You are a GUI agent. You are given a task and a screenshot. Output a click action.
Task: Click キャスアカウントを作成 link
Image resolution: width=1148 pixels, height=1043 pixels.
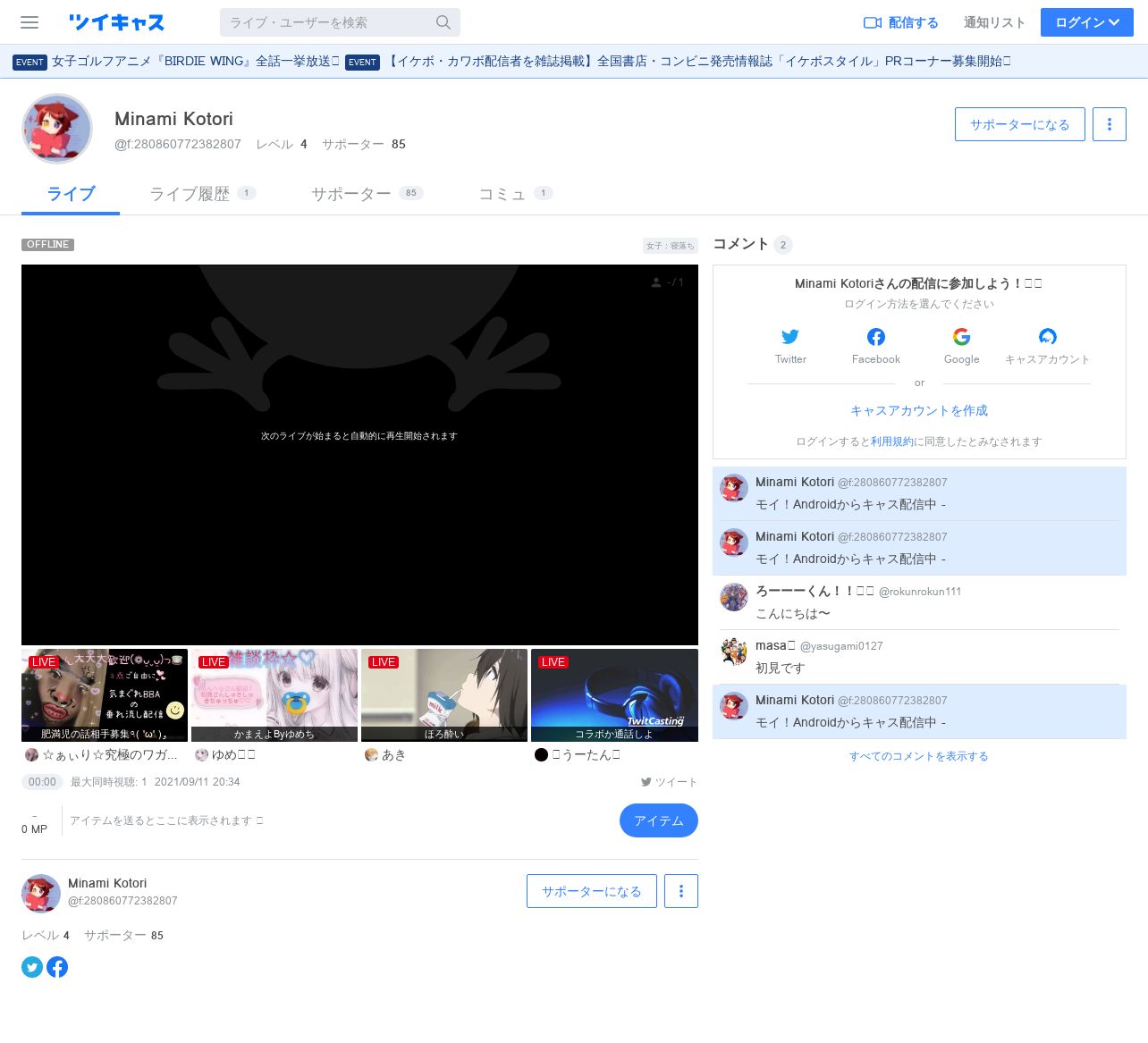tap(918, 410)
